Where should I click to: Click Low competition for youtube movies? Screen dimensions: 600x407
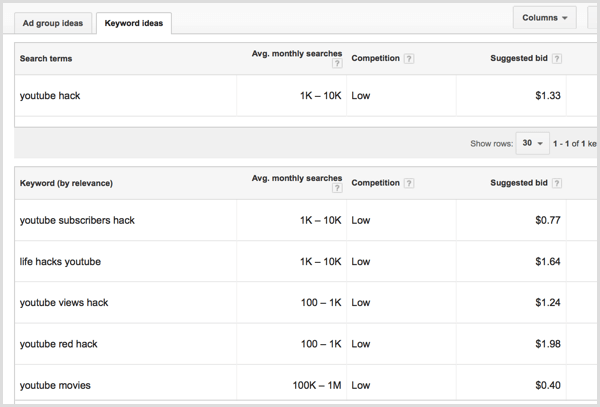[x=361, y=385]
